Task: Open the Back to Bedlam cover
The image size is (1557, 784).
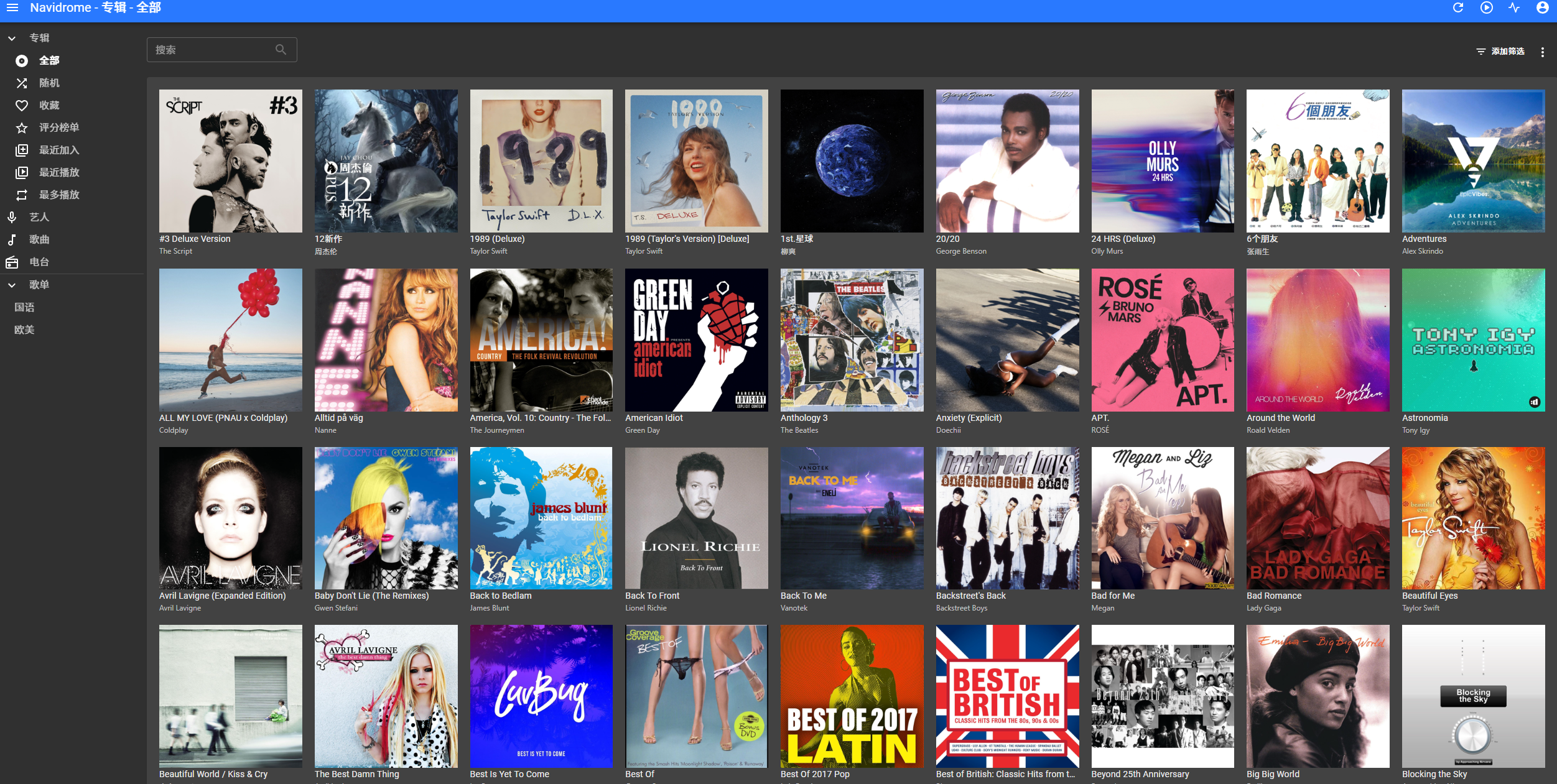Action: [x=541, y=518]
